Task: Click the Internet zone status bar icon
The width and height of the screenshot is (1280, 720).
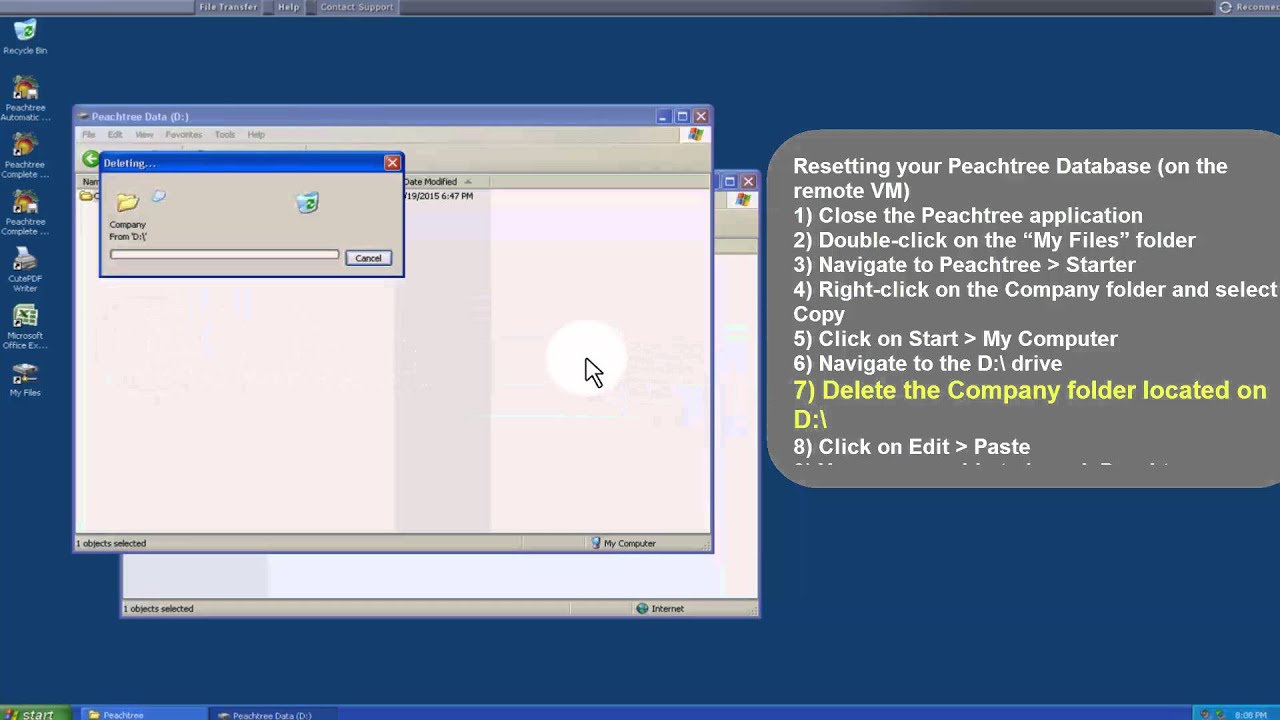Action: coord(642,608)
